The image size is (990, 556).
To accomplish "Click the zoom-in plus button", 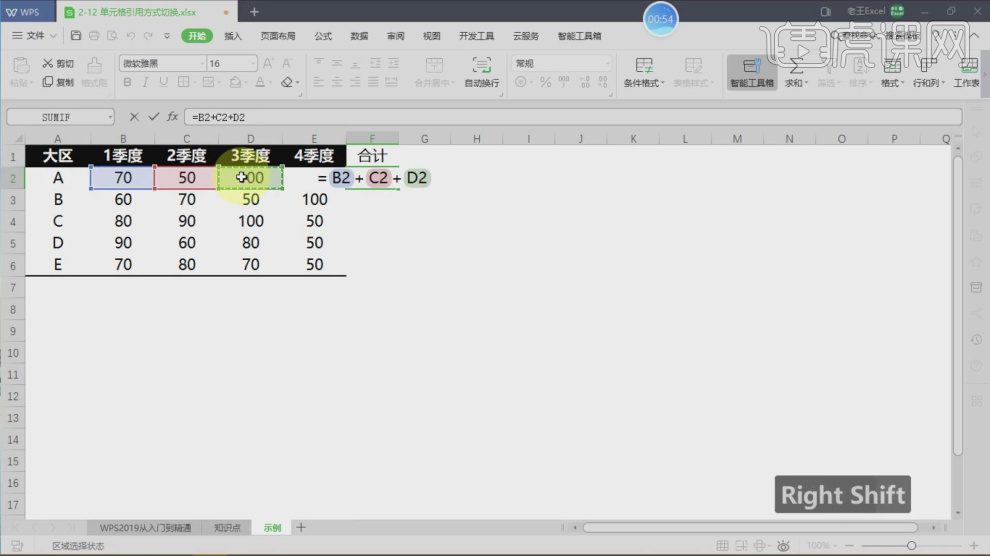I will pyautogui.click(x=974, y=545).
